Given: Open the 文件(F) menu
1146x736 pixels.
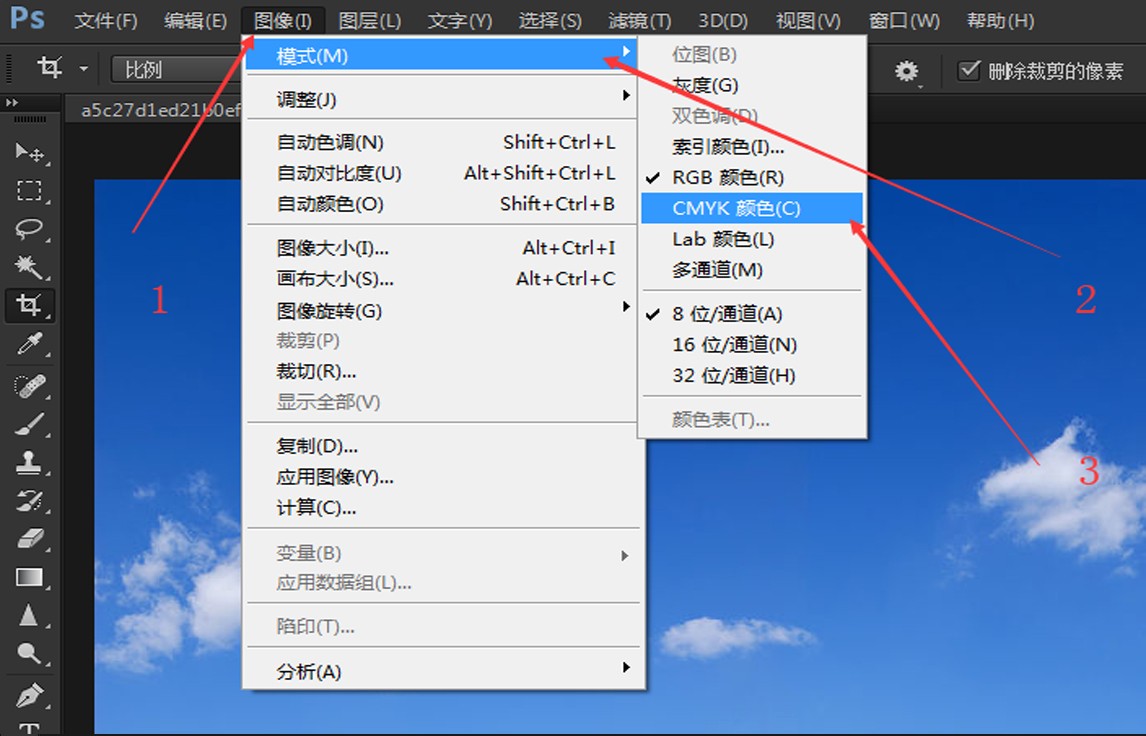Looking at the screenshot, I should coord(105,20).
